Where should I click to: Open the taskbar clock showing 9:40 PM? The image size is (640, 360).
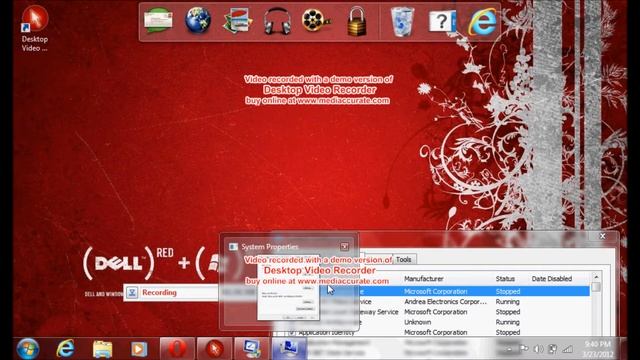598,349
